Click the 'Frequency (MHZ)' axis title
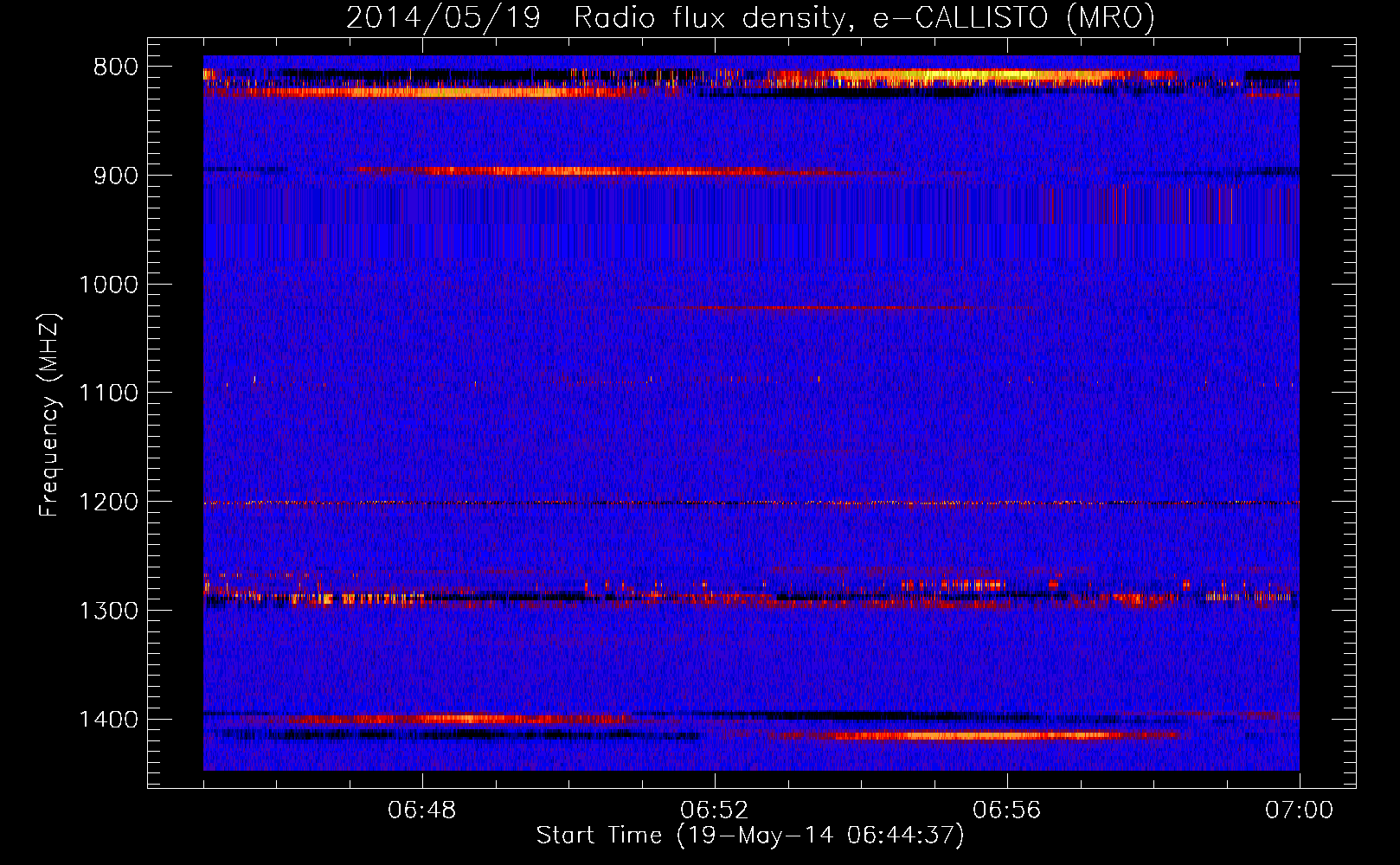1400x865 pixels. click(49, 415)
